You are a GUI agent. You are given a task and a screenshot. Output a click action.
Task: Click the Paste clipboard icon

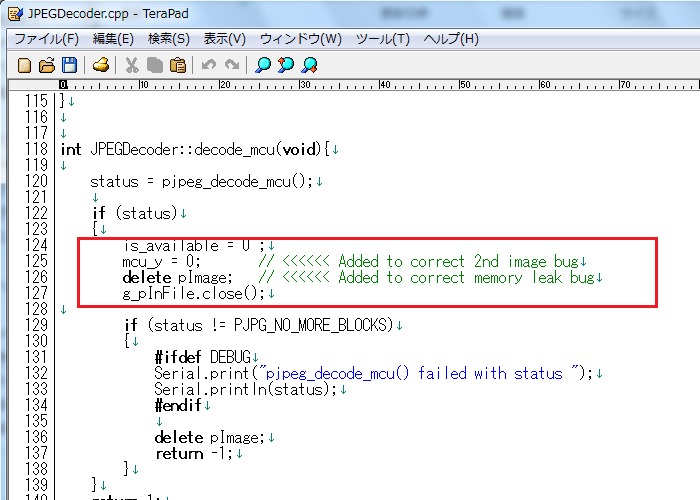pyautogui.click(x=178, y=65)
